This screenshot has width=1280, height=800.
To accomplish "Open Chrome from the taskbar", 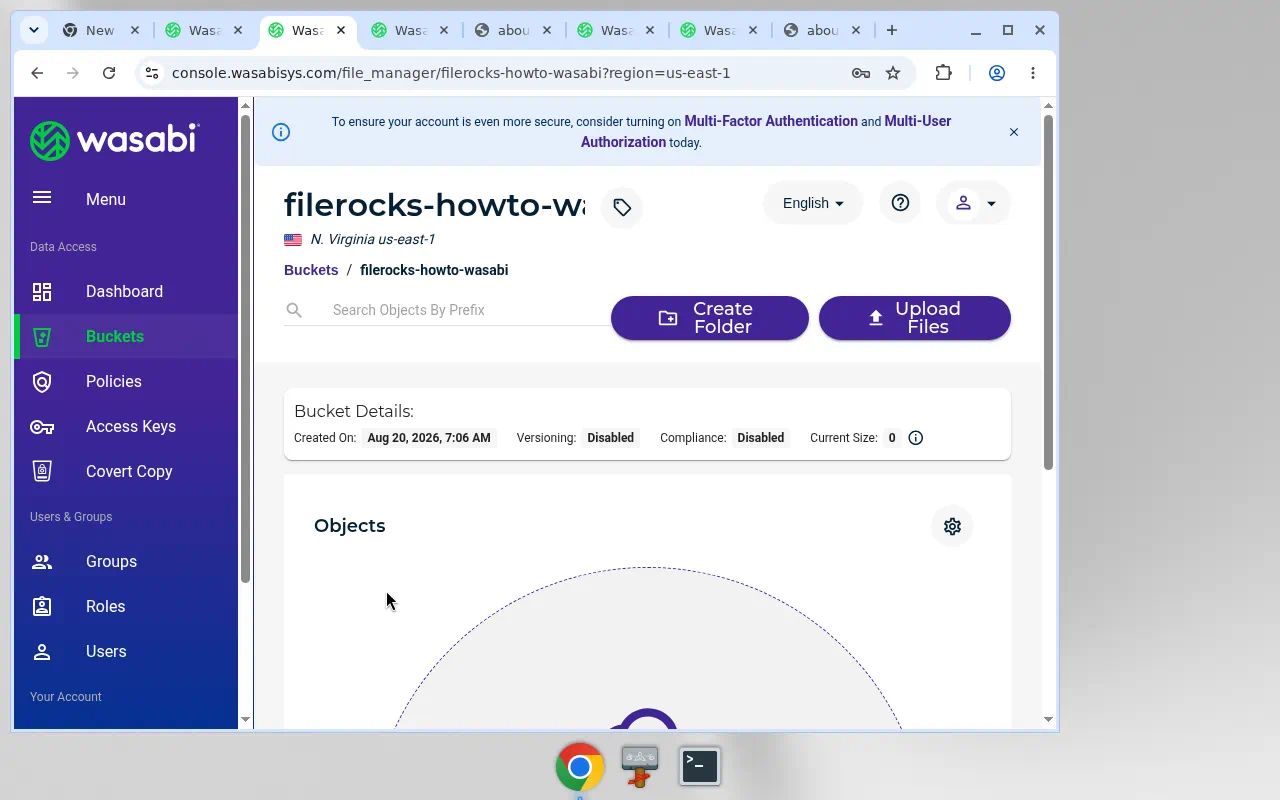I will point(580,767).
